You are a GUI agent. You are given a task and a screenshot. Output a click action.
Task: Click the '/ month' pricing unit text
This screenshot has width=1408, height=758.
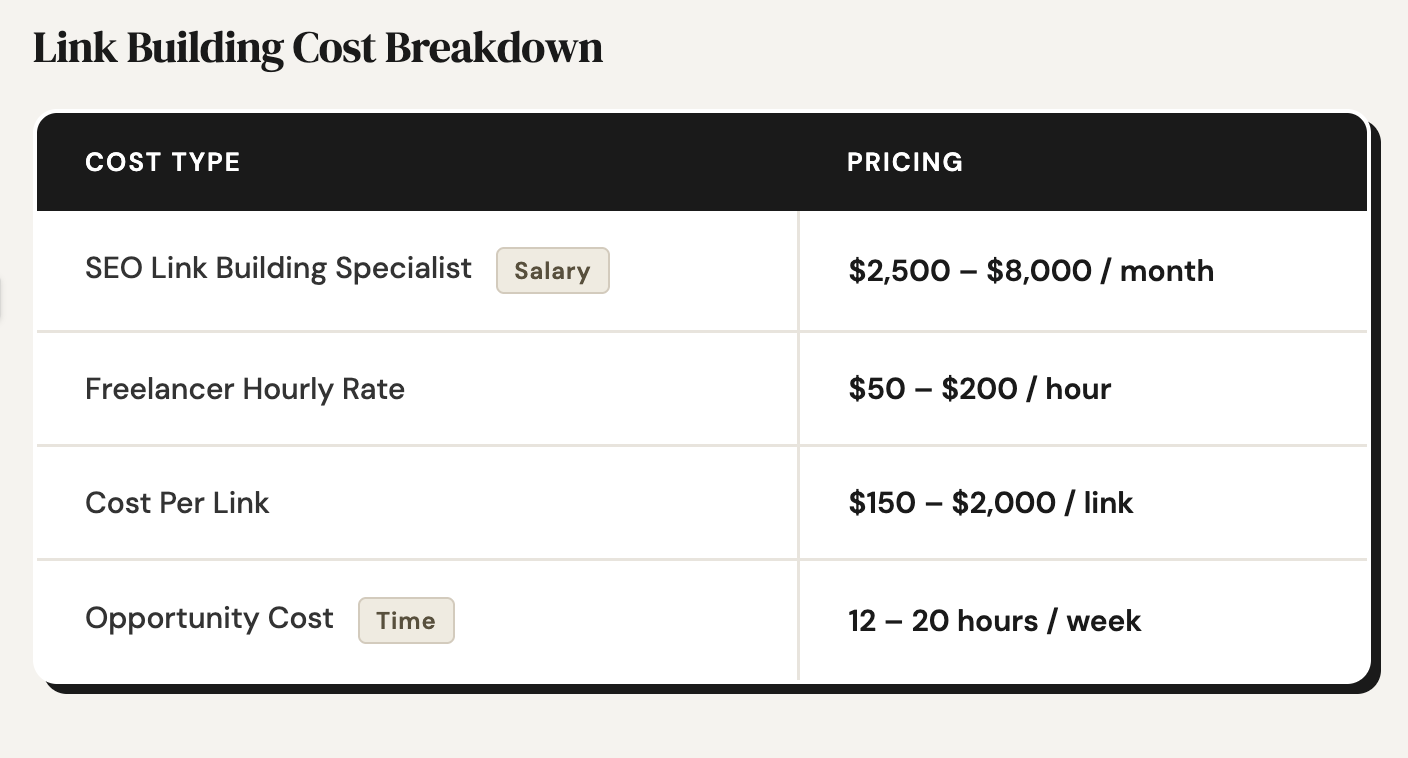point(1156,271)
